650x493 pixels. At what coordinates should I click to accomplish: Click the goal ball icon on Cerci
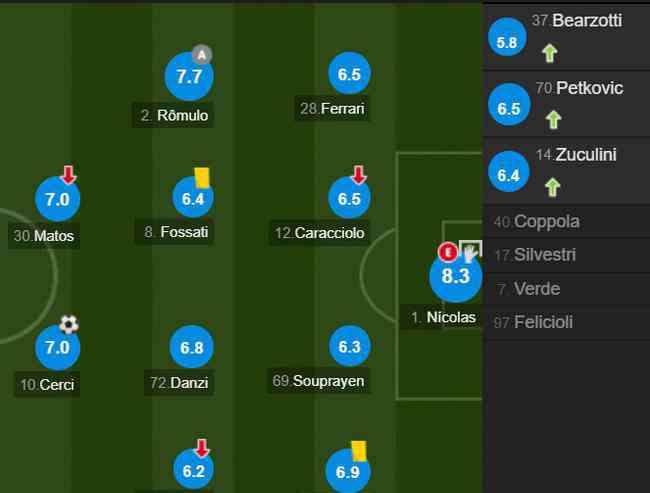[x=68, y=324]
